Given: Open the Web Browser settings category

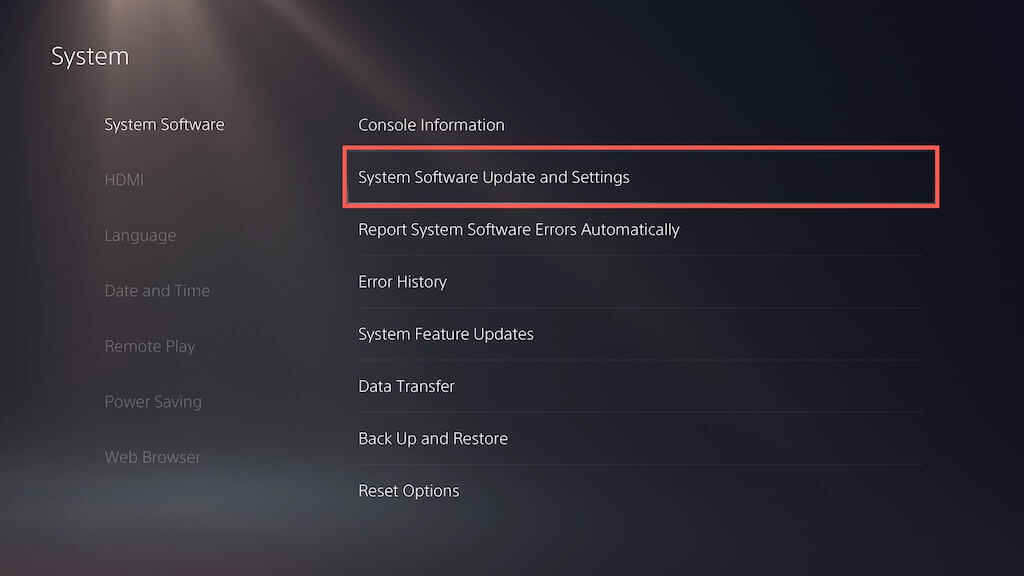Looking at the screenshot, I should (153, 457).
